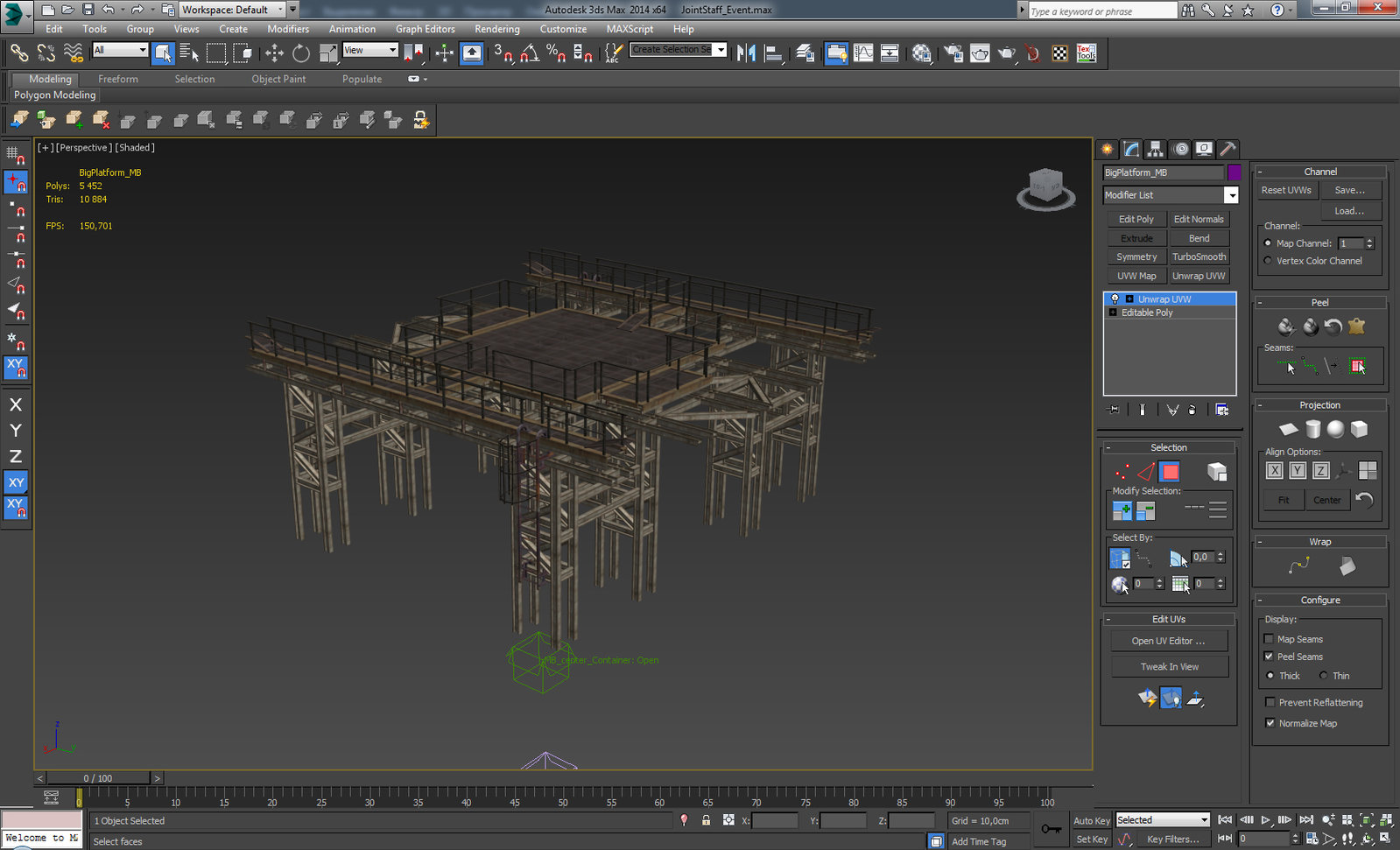Open the Hierarchy command panel tab
The width and height of the screenshot is (1400, 850).
pos(1156,149)
